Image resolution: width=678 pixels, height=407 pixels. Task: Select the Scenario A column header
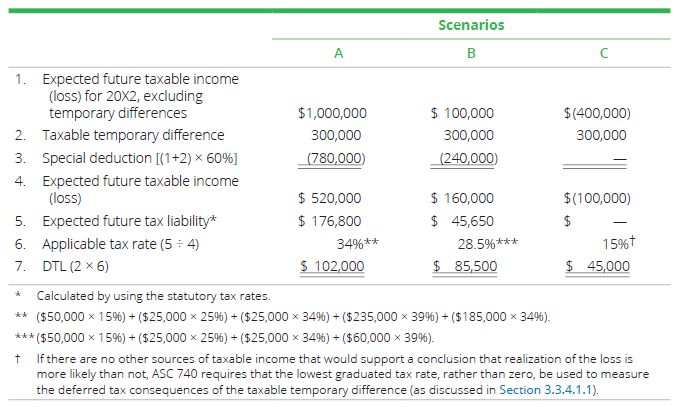pos(339,54)
